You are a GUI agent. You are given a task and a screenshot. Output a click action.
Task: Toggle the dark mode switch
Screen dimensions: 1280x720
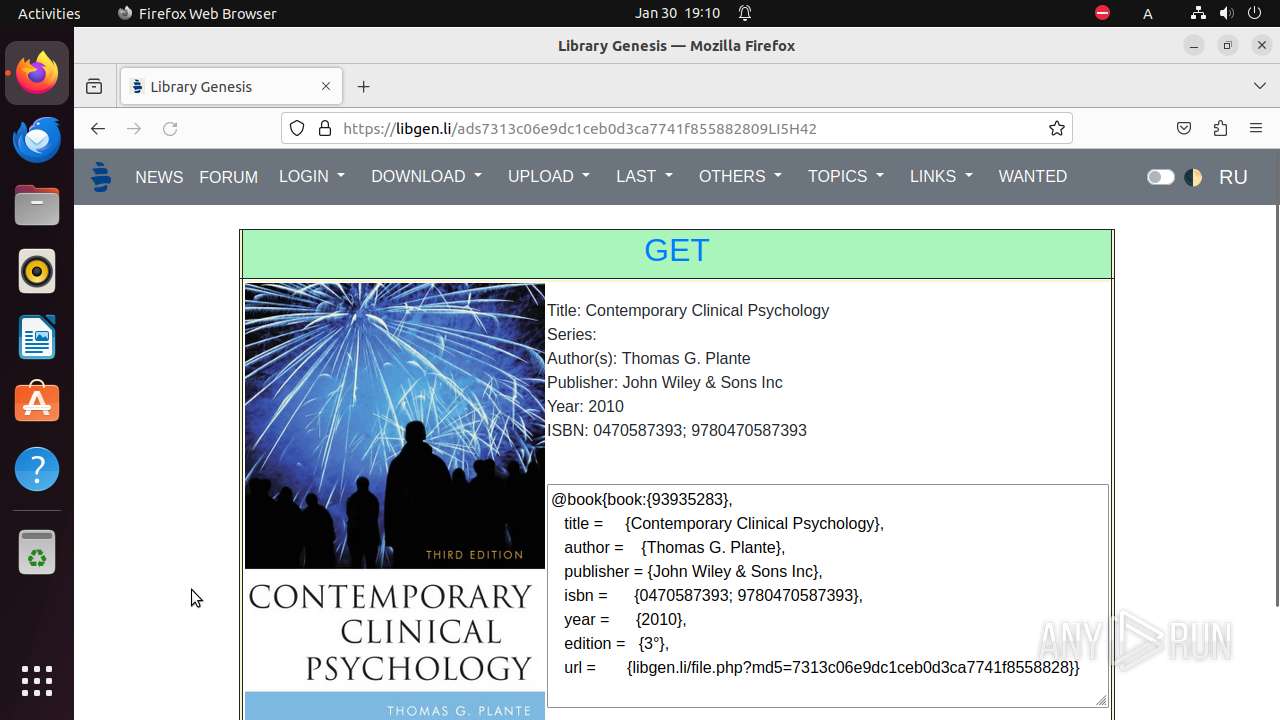(x=1160, y=177)
